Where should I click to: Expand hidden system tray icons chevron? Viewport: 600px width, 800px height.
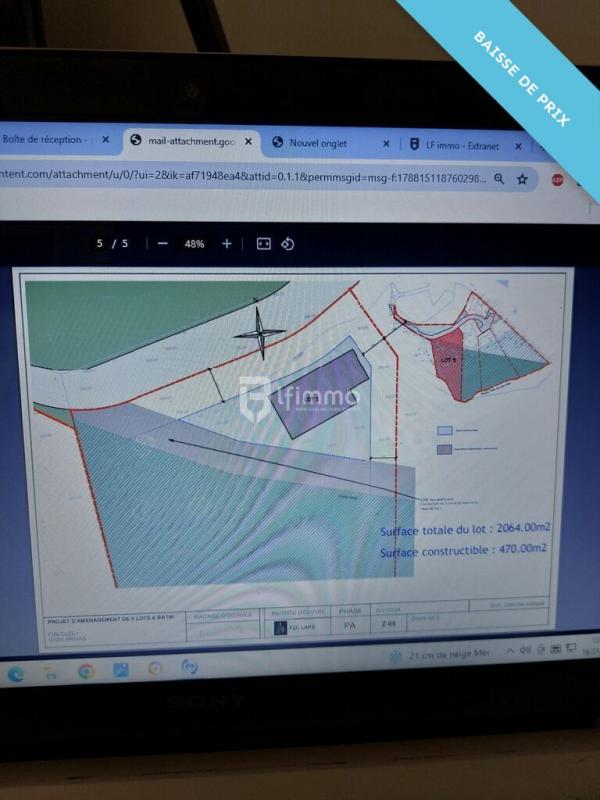[511, 651]
